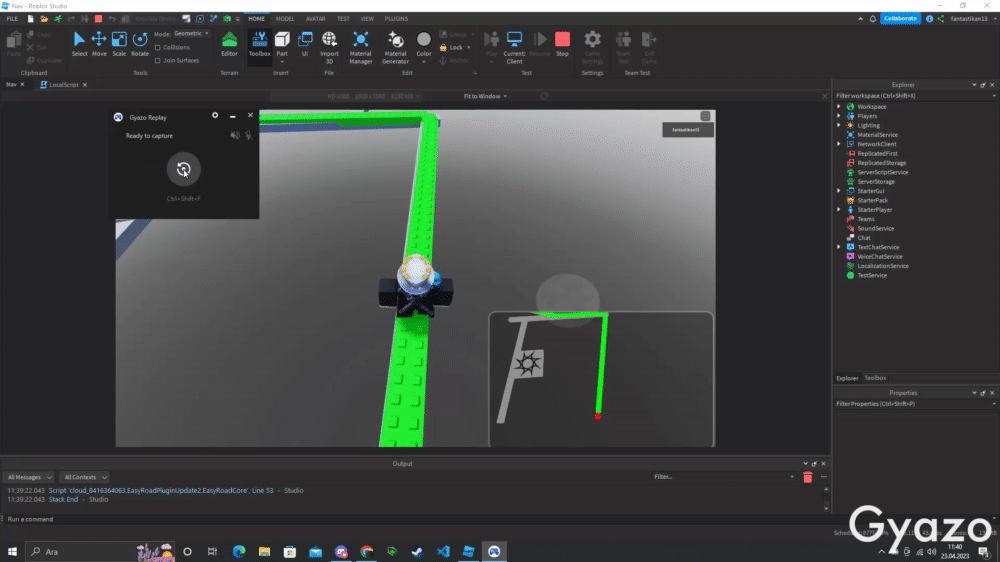
Task: Click the EasyRoadCore script error link
Action: coord(161,491)
